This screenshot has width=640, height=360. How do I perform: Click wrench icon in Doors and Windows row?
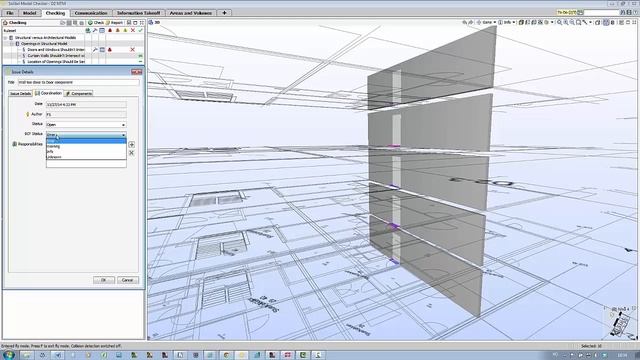tap(95, 49)
